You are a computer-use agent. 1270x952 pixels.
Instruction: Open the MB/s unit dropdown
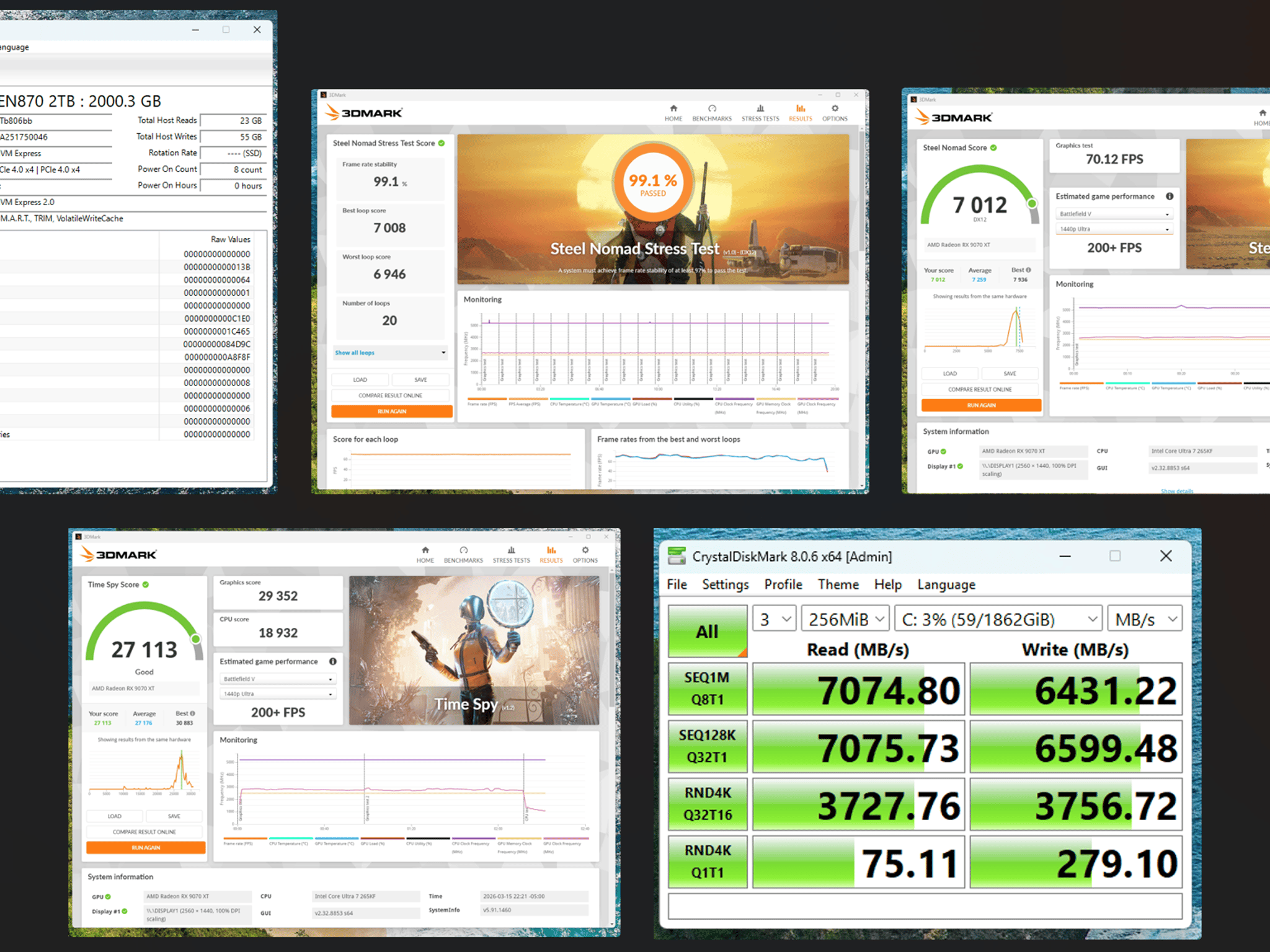[x=1145, y=619]
